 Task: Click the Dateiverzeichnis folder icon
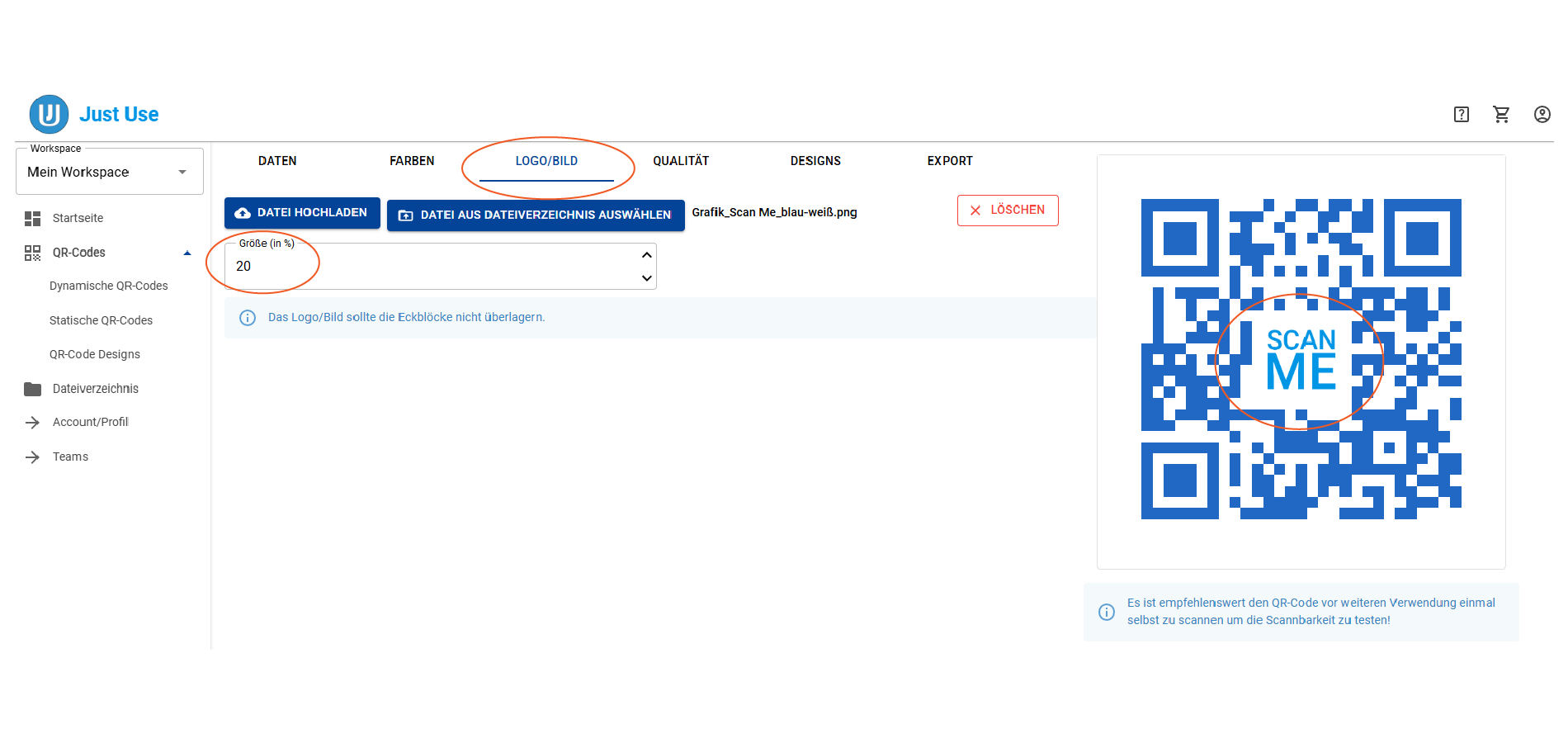coord(33,389)
